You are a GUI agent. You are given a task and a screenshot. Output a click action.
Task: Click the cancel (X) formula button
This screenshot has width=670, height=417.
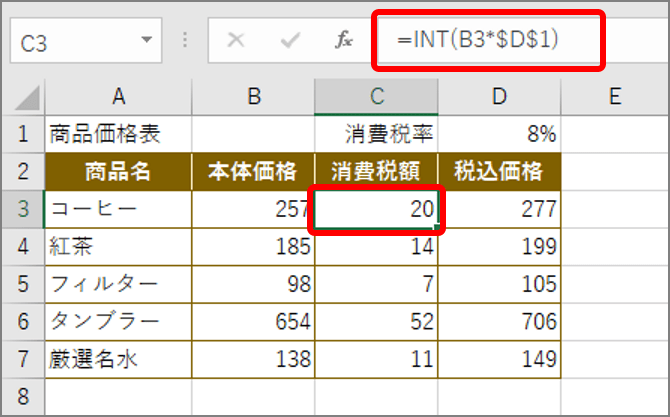(x=235, y=40)
